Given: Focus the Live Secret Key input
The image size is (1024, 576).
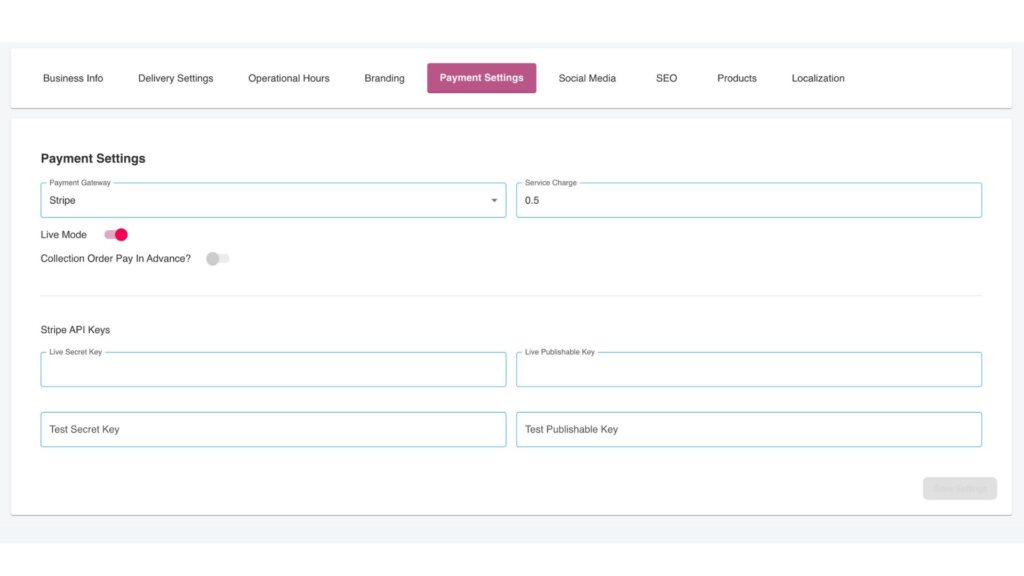Looking at the screenshot, I should click(x=273, y=370).
